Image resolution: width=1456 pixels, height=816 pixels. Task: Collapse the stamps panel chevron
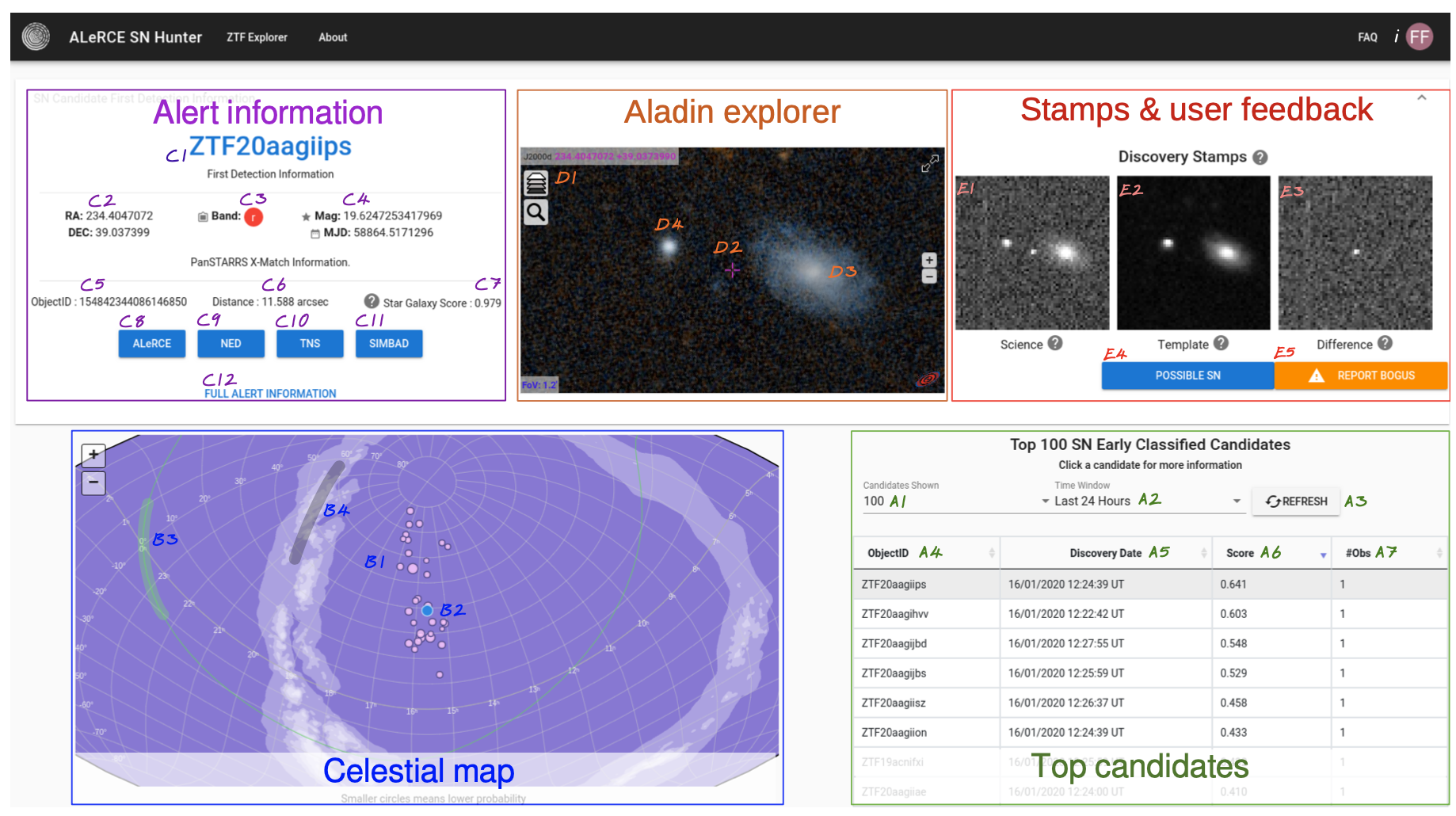(1422, 97)
